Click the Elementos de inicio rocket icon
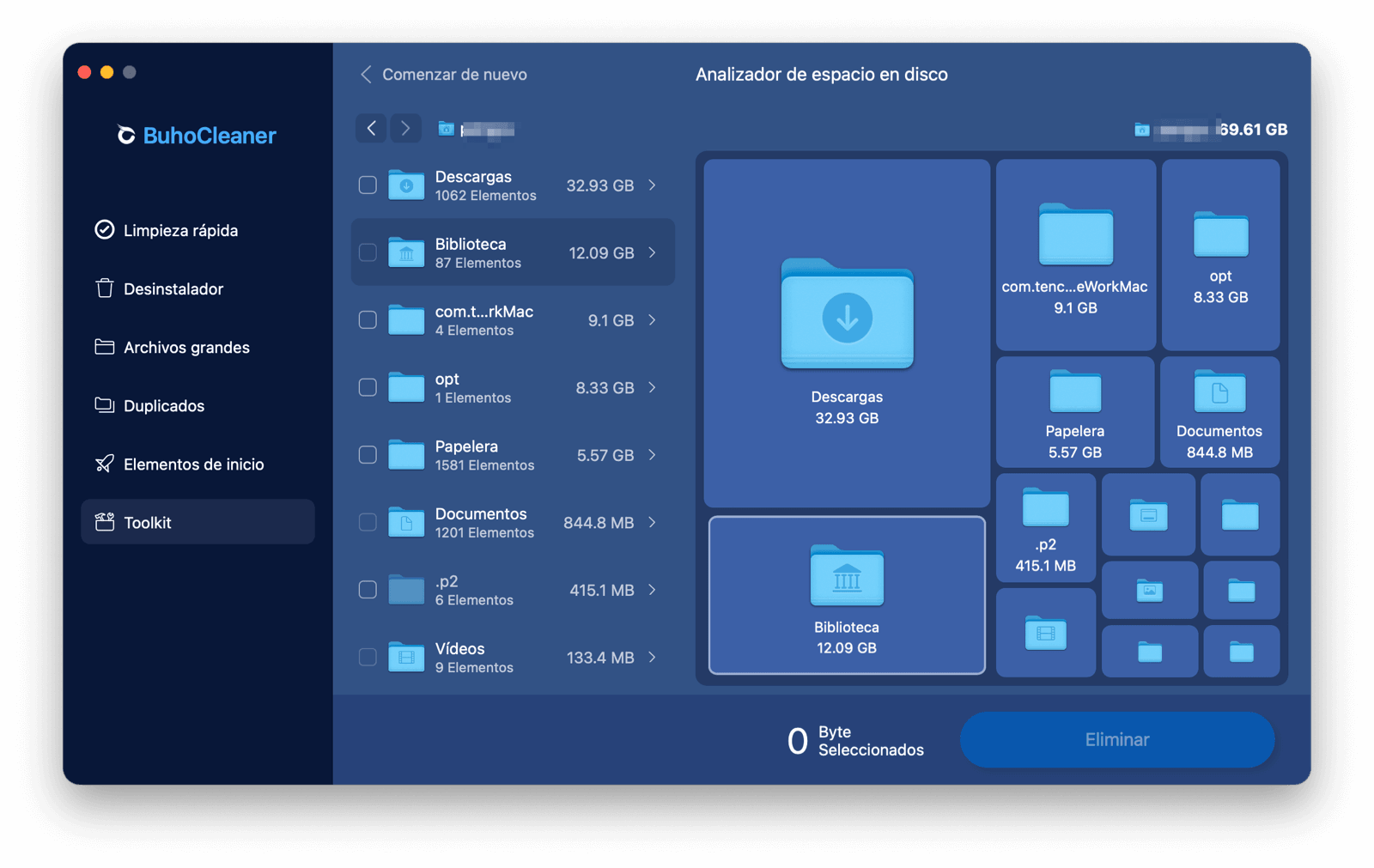The image size is (1374, 868). tap(104, 464)
